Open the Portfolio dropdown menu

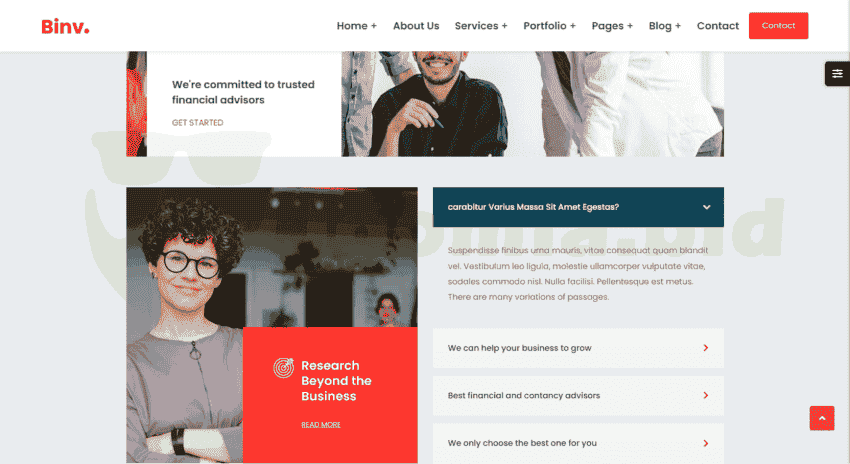point(549,26)
